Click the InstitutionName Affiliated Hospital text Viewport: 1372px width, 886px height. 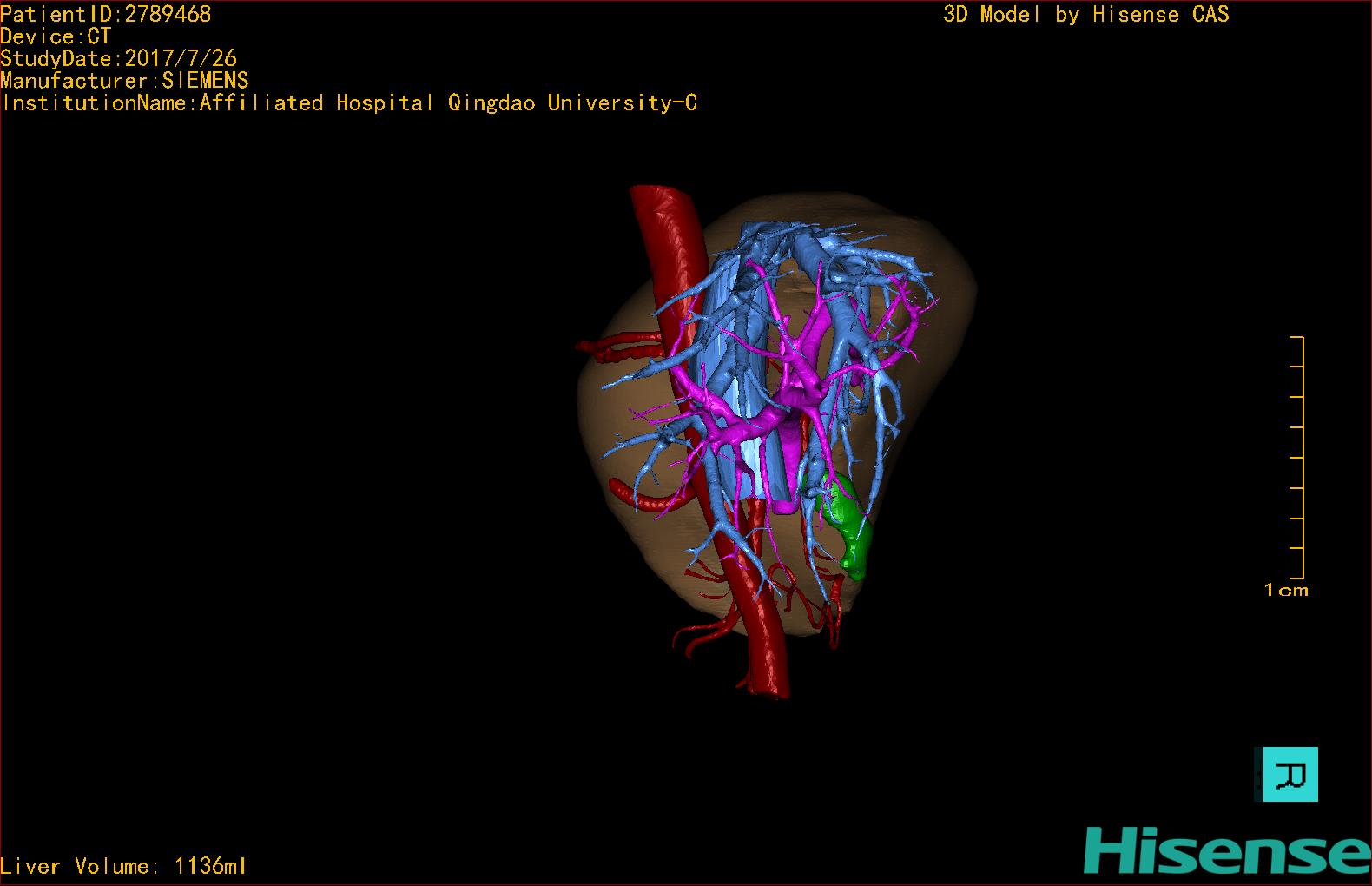click(349, 102)
